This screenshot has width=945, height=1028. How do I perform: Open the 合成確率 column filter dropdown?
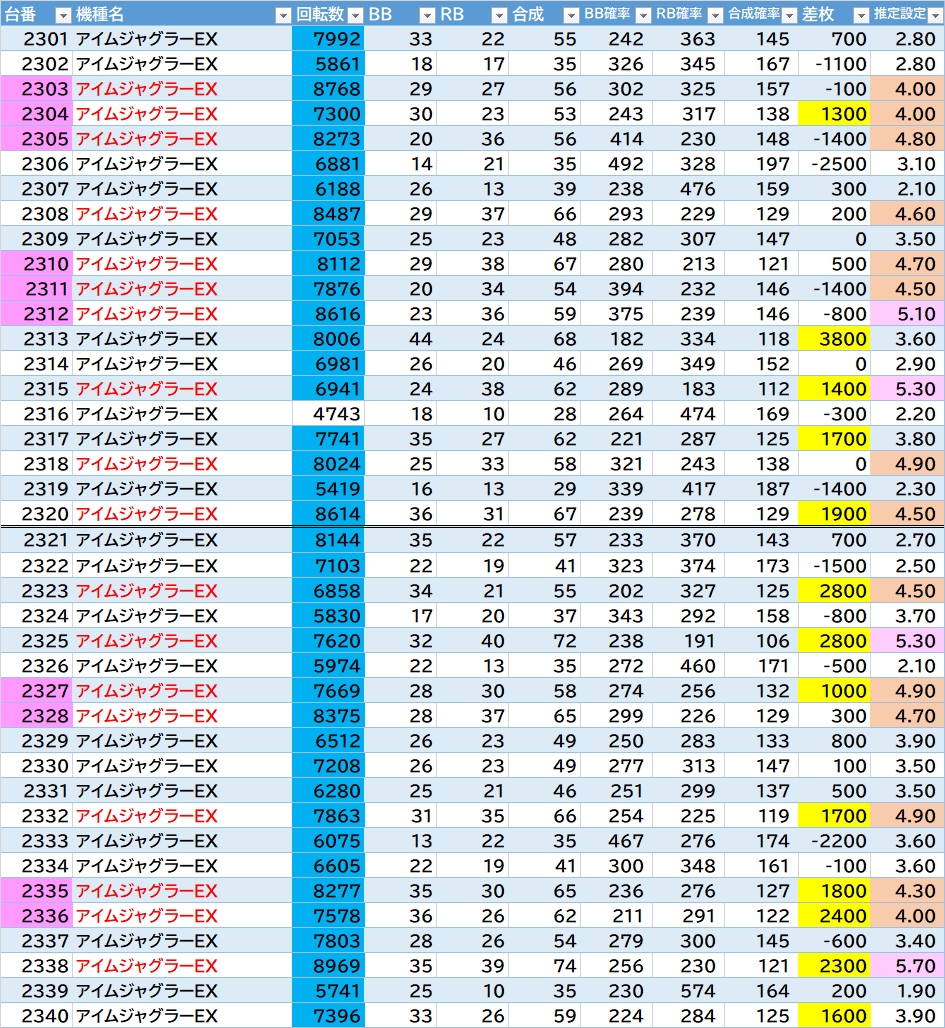pyautogui.click(x=789, y=15)
